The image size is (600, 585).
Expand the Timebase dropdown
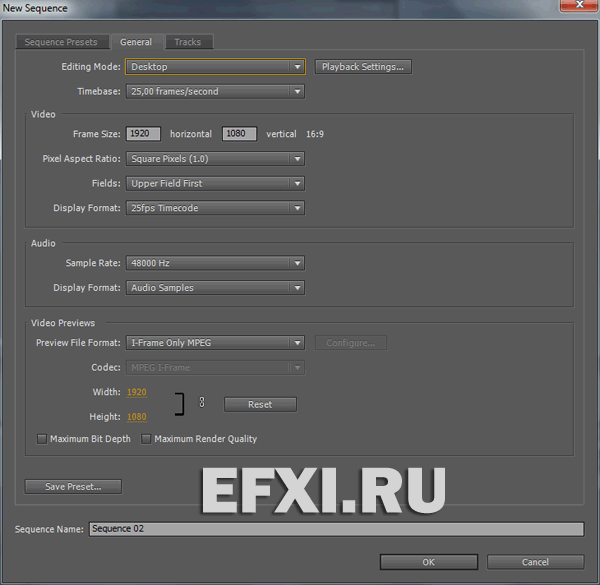coord(215,91)
